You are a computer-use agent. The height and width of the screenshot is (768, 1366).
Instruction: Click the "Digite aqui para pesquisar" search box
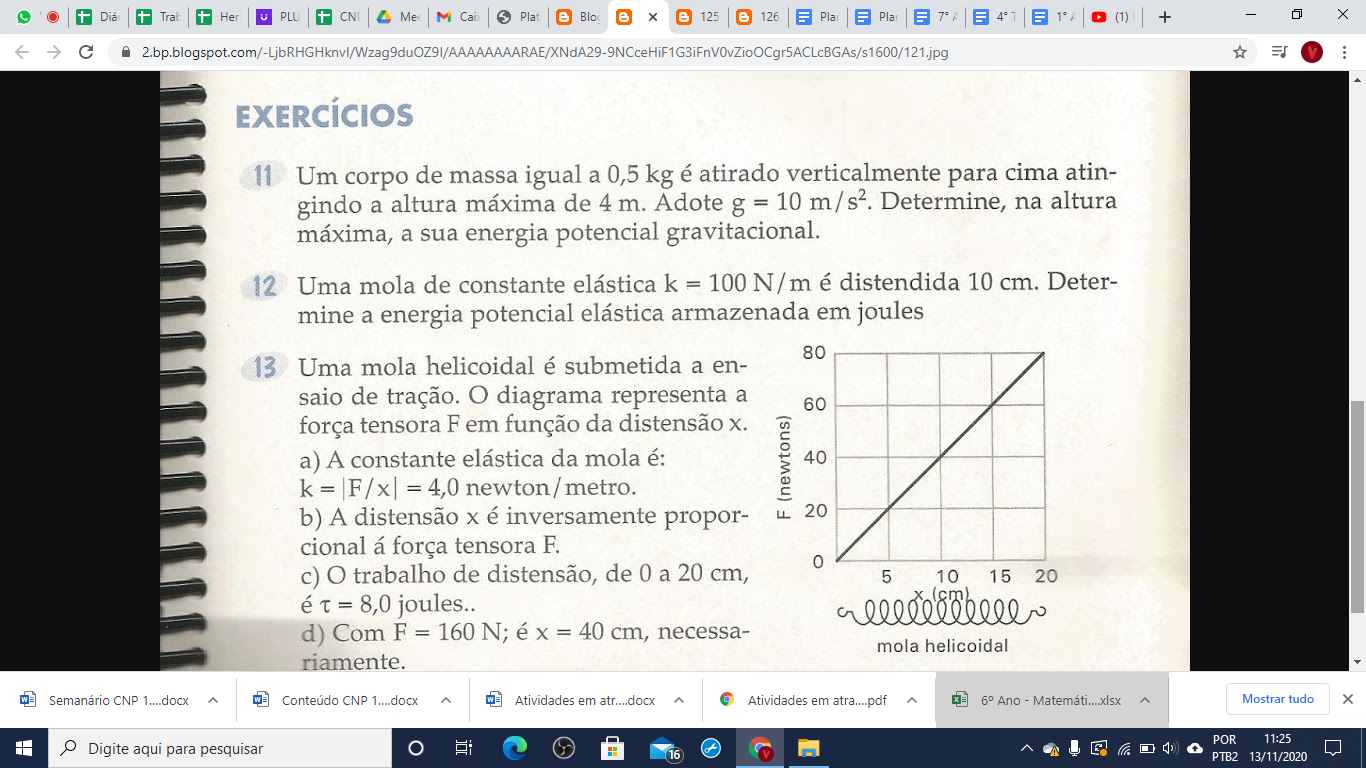pos(220,748)
